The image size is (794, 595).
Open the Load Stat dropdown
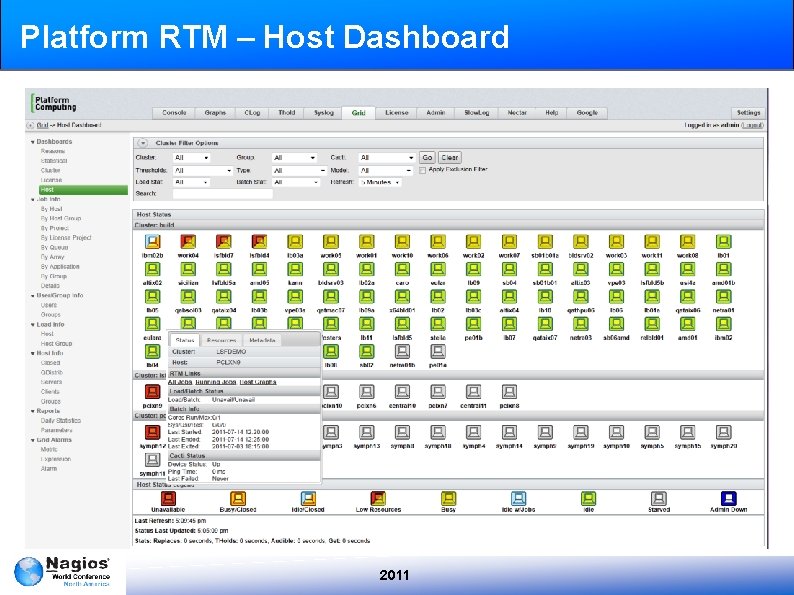[191, 182]
